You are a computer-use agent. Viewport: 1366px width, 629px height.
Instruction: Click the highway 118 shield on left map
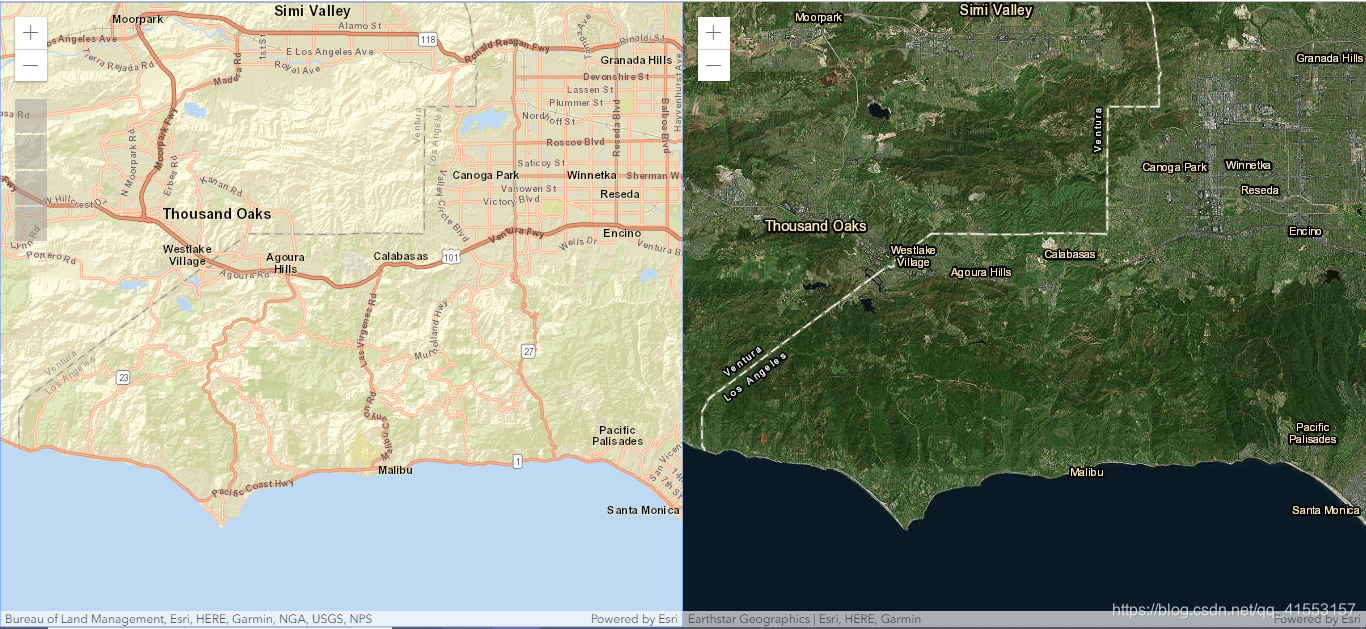pyautogui.click(x=428, y=39)
